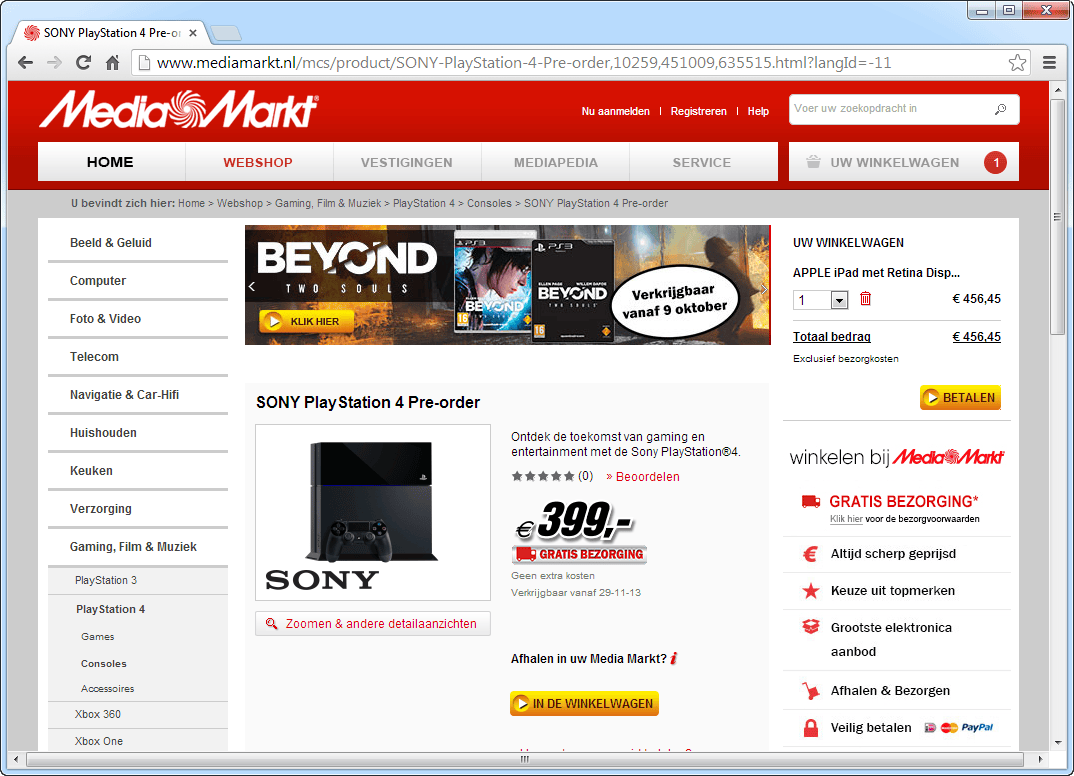Open a new browser tab

[x=225, y=33]
